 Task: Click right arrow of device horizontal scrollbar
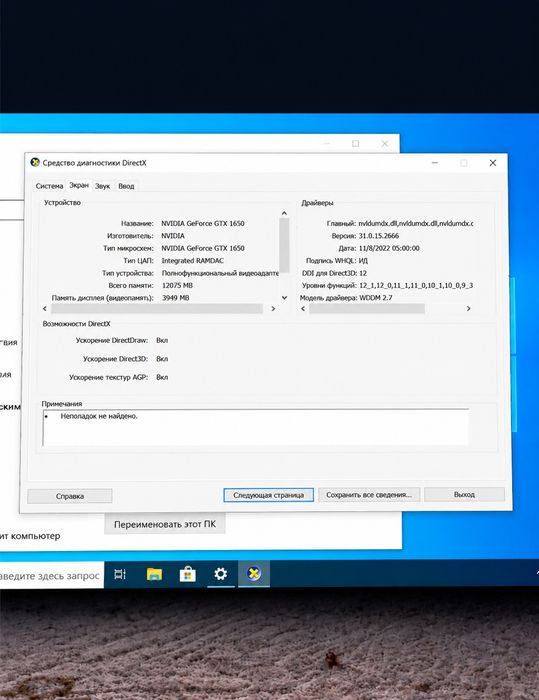(x=273, y=308)
